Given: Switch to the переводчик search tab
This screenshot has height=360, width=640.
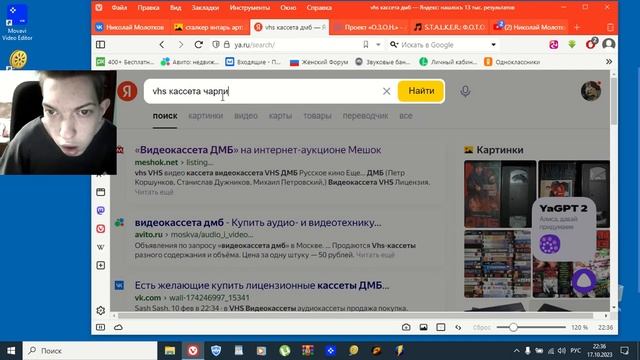Looking at the screenshot, I should tap(365, 116).
